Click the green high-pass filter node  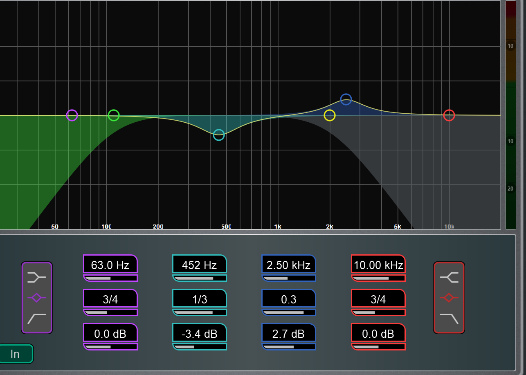click(x=114, y=115)
